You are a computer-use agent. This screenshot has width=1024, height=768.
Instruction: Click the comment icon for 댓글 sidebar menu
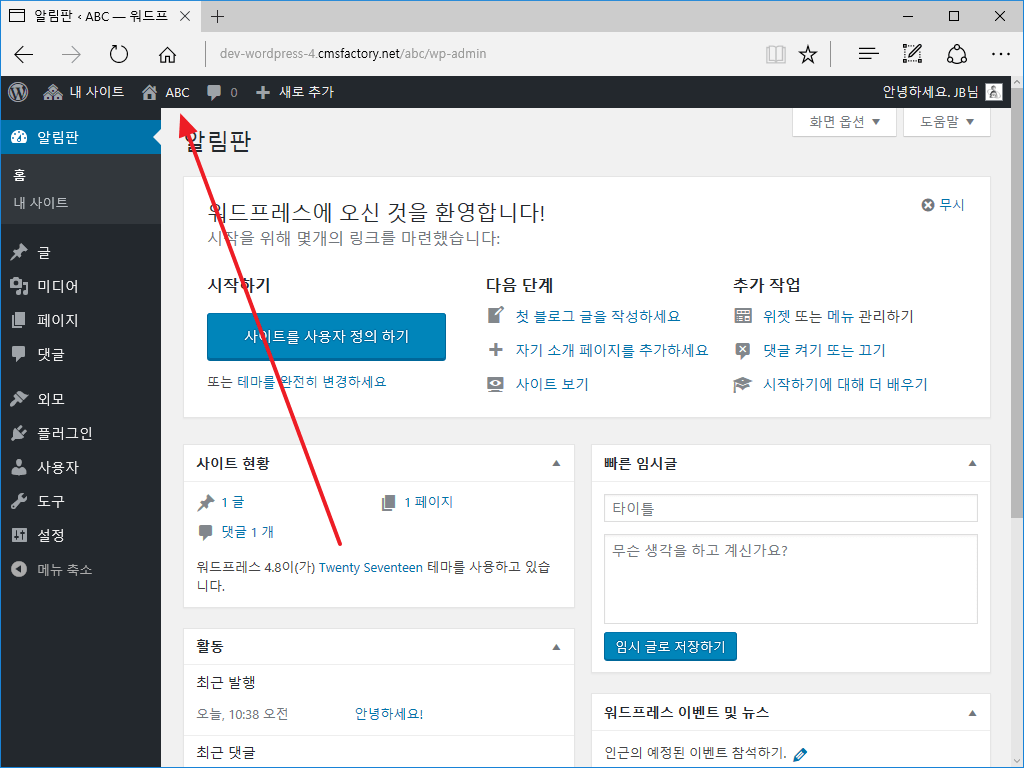pos(19,354)
